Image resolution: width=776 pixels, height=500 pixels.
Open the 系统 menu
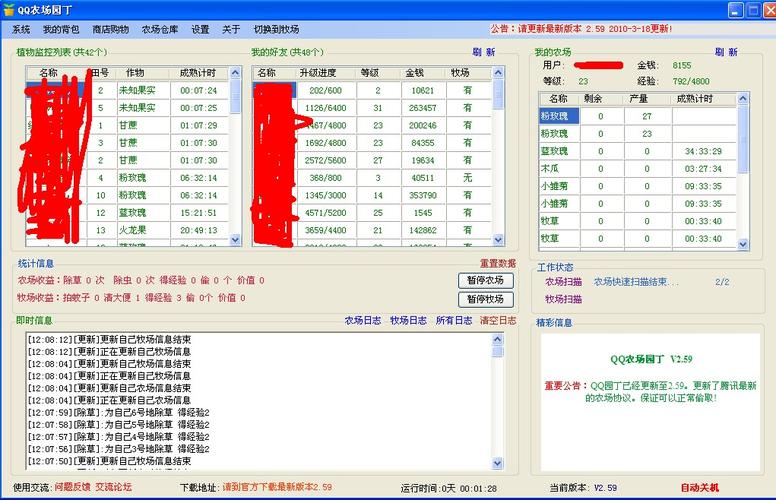pos(21,30)
